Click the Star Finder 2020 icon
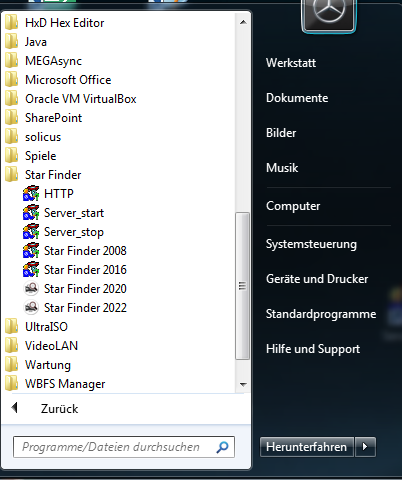 coord(31,289)
